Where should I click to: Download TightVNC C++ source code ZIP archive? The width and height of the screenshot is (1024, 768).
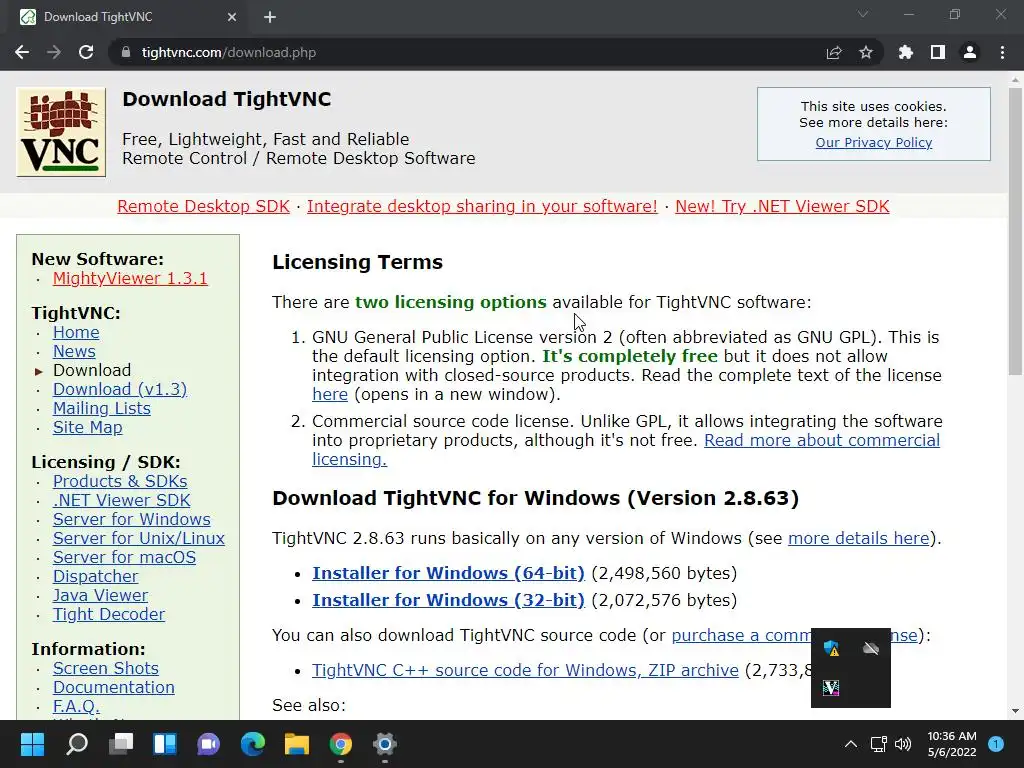[x=525, y=670]
